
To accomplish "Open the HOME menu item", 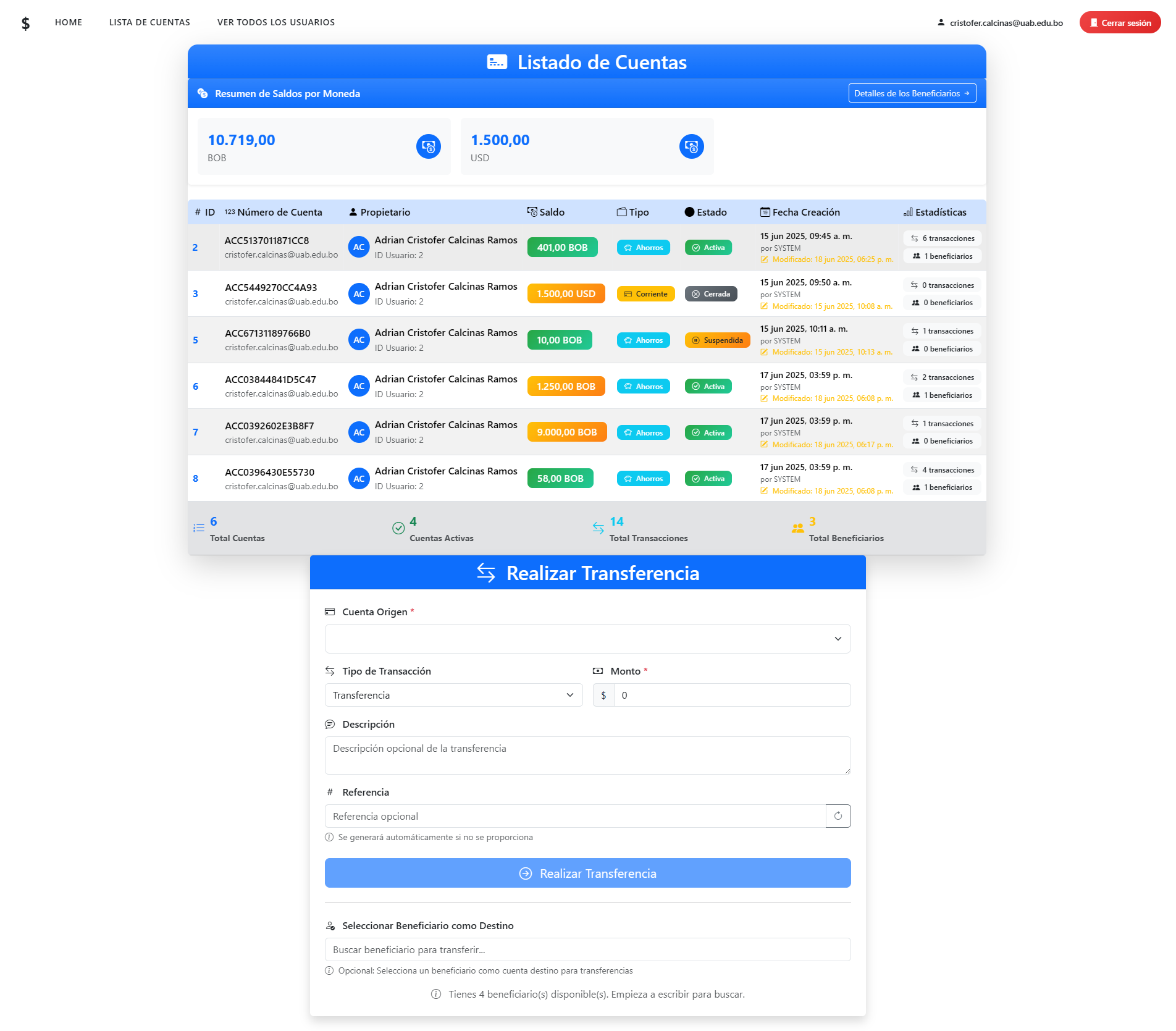I will 69,22.
